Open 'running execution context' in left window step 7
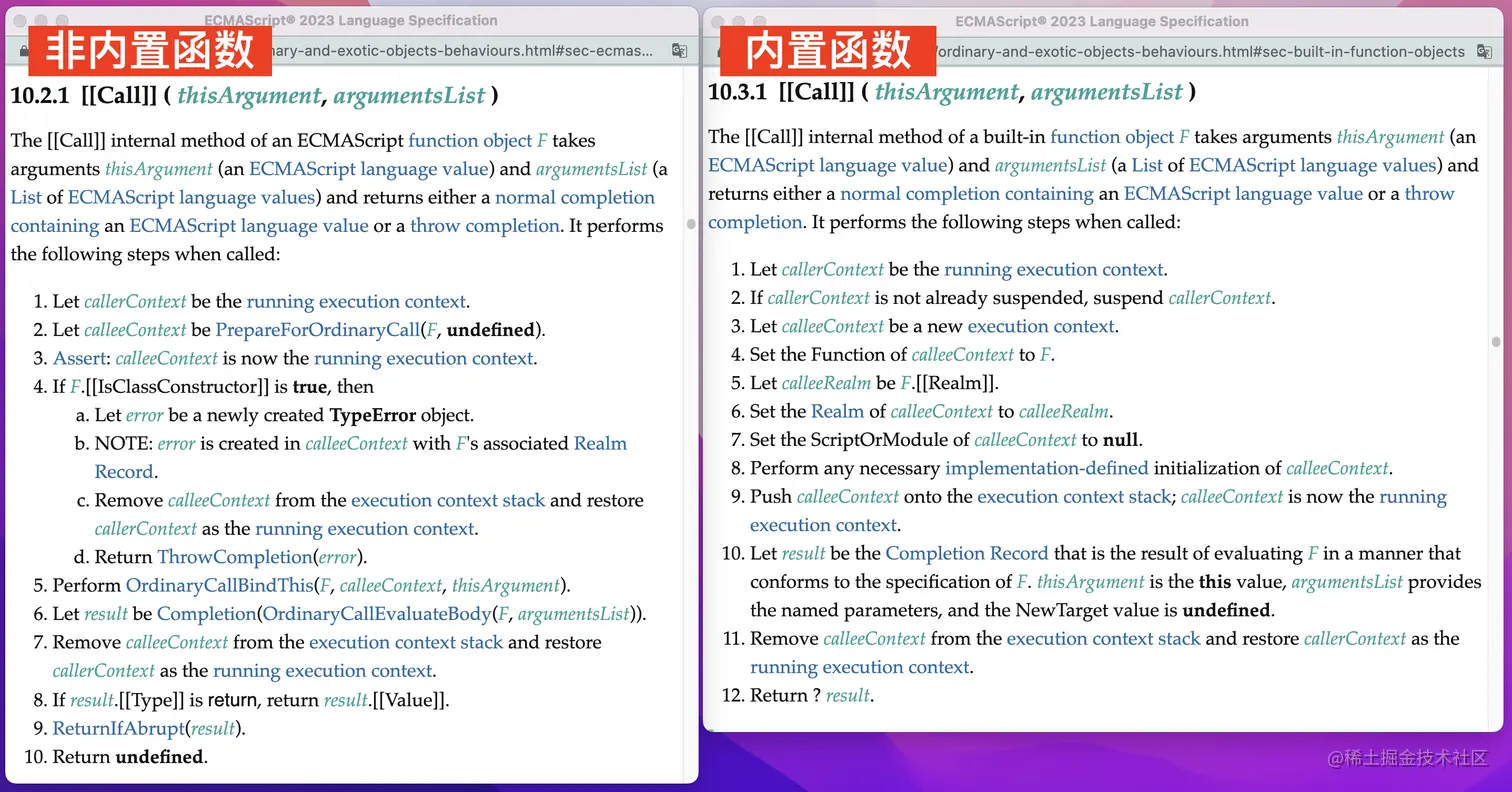The image size is (1512, 792). [323, 671]
